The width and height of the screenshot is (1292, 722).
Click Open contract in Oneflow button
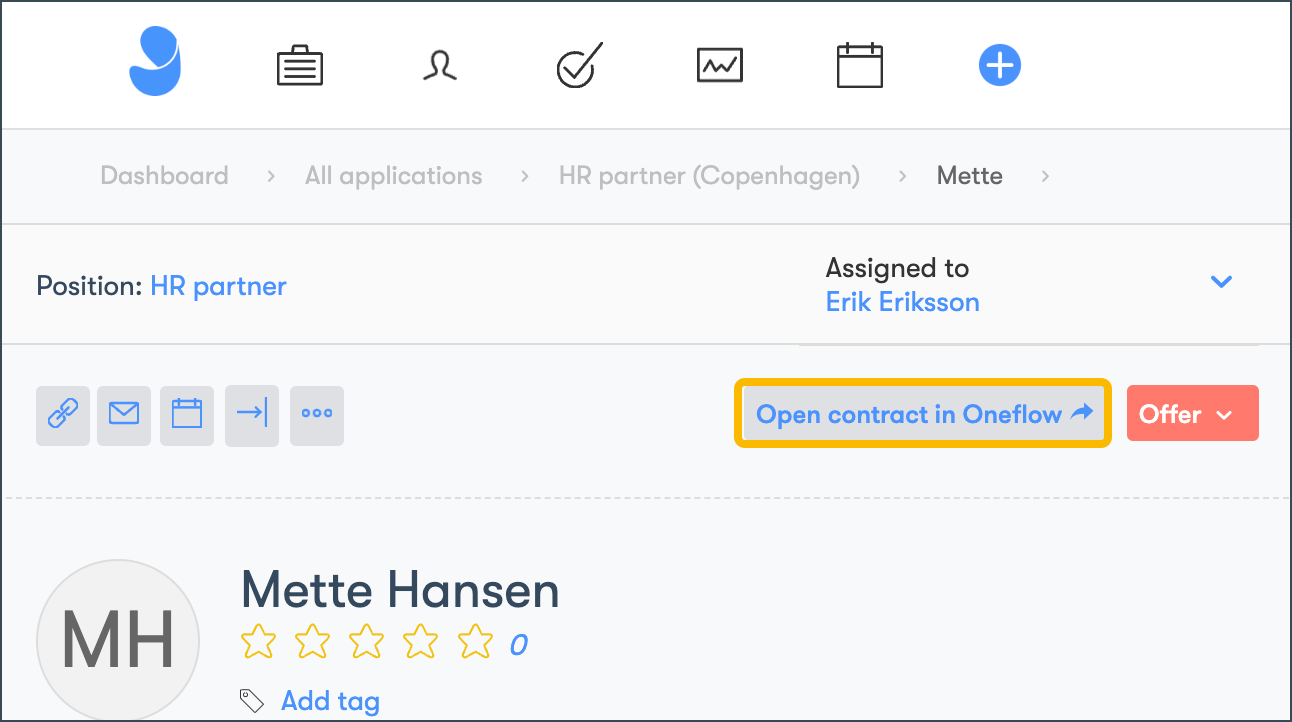click(x=923, y=413)
